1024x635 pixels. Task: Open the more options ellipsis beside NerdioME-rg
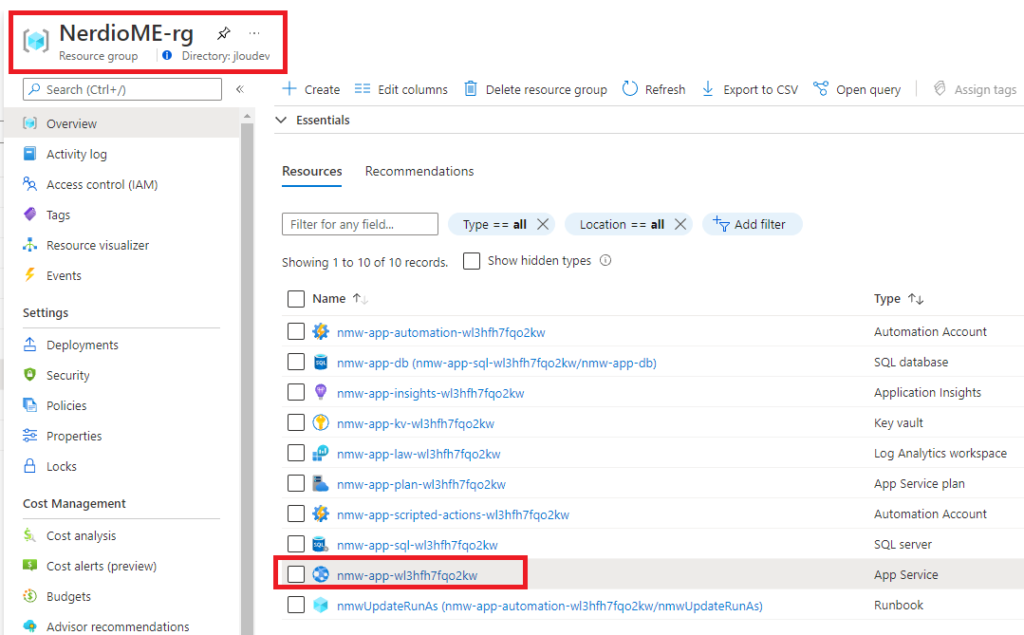tap(254, 33)
